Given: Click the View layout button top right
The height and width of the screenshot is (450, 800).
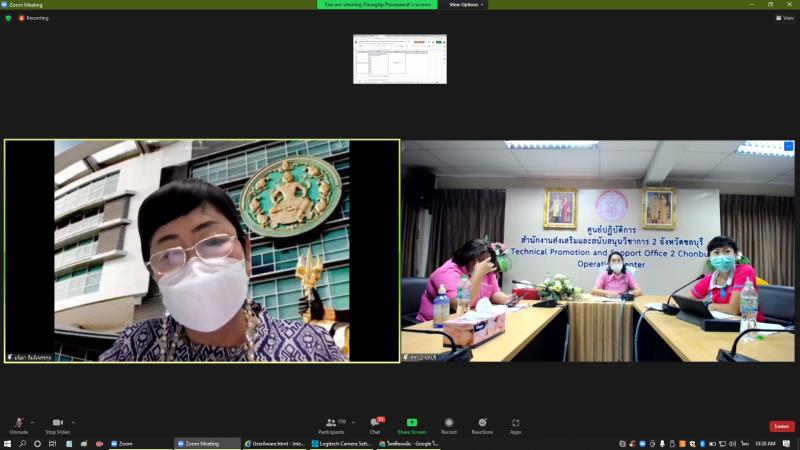Looking at the screenshot, I should (x=785, y=18).
